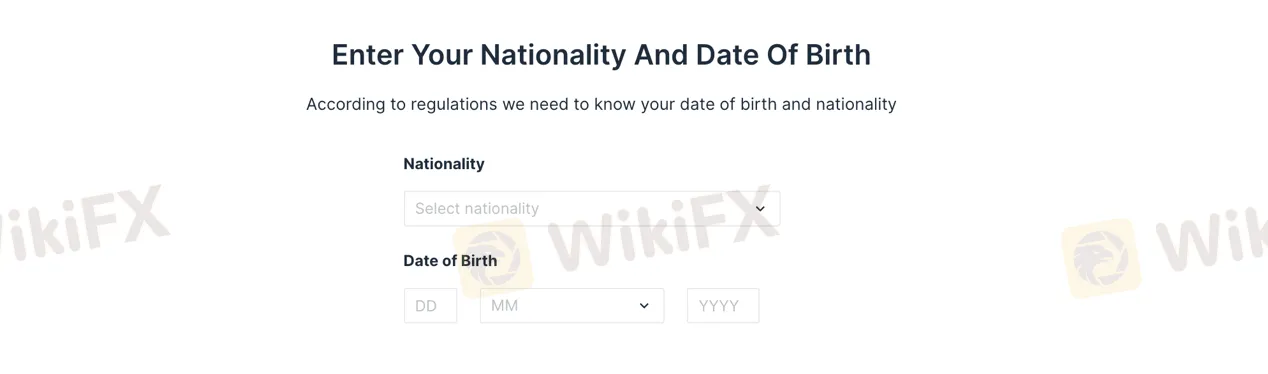This screenshot has width=1268, height=374.
Task: Click the 'YYYY' placeholder text
Action: (718, 306)
